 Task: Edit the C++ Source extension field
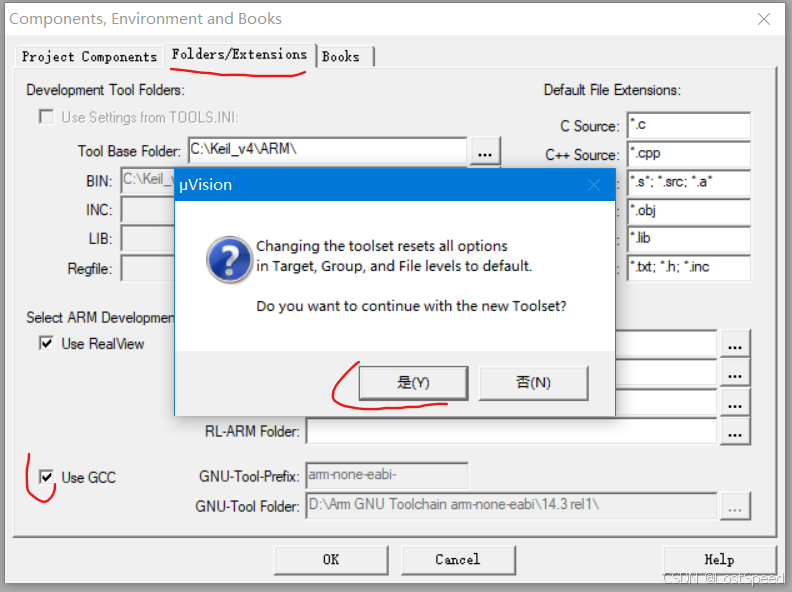point(689,154)
